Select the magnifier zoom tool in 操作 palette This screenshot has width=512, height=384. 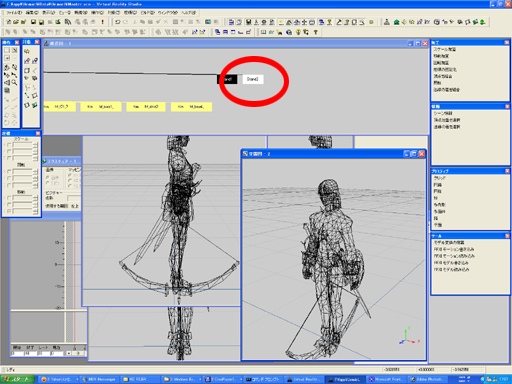[x=14, y=82]
